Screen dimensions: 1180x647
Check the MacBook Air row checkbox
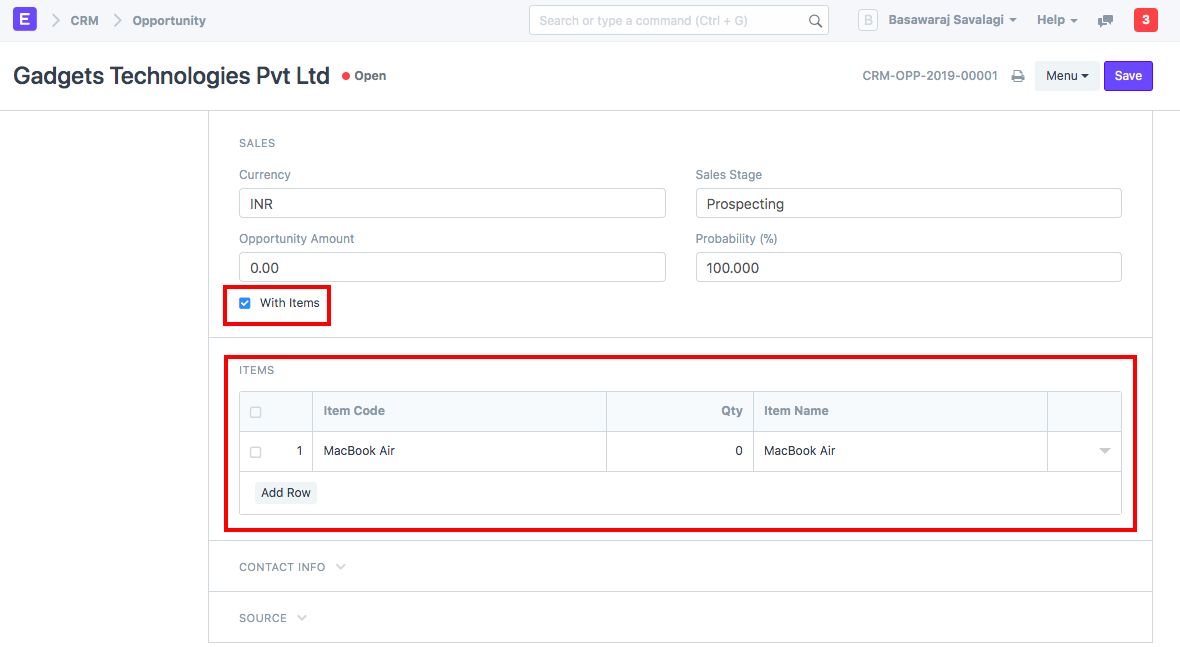pos(256,452)
